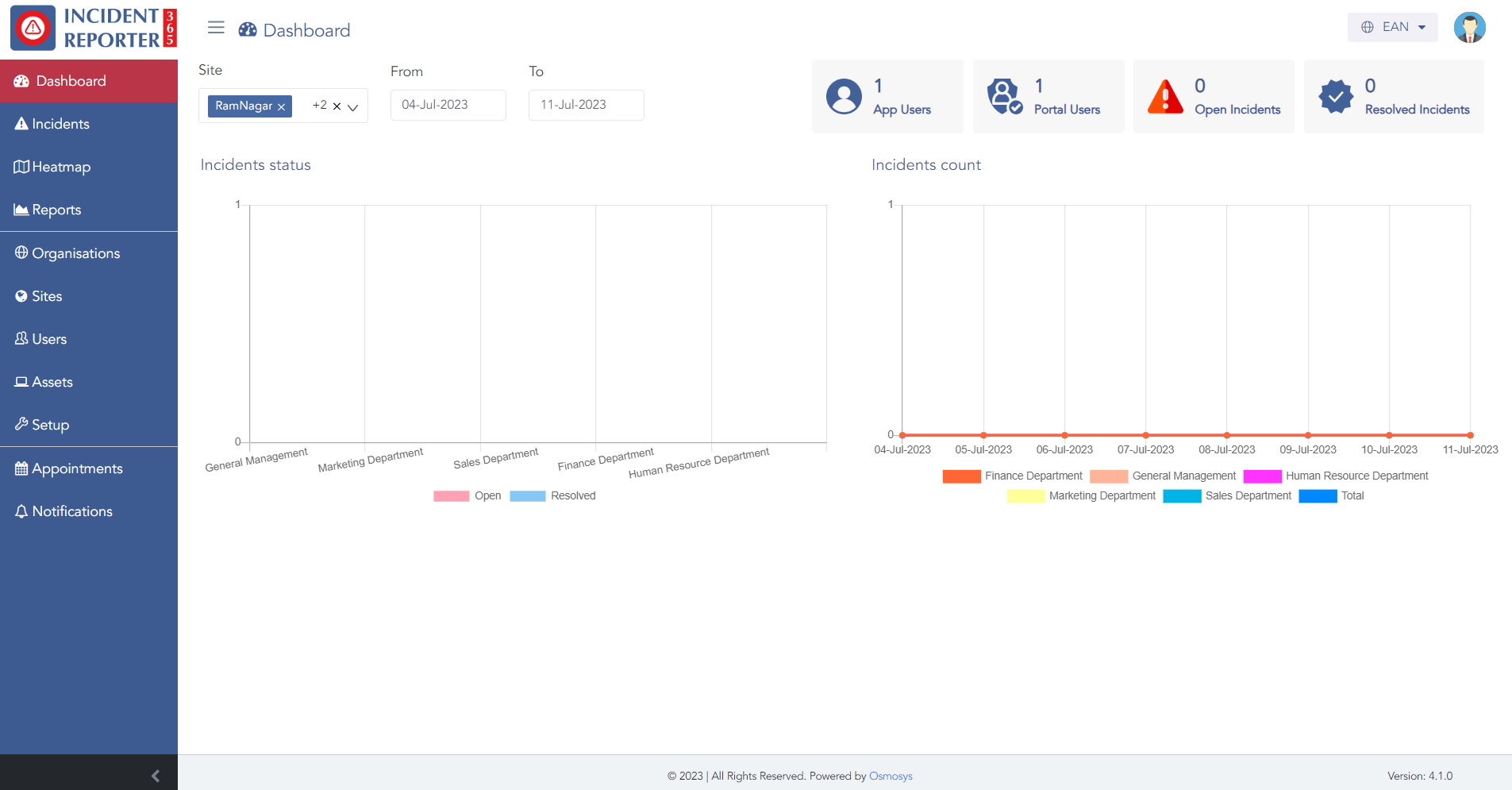Click the Portal Users verified icon

[1004, 97]
